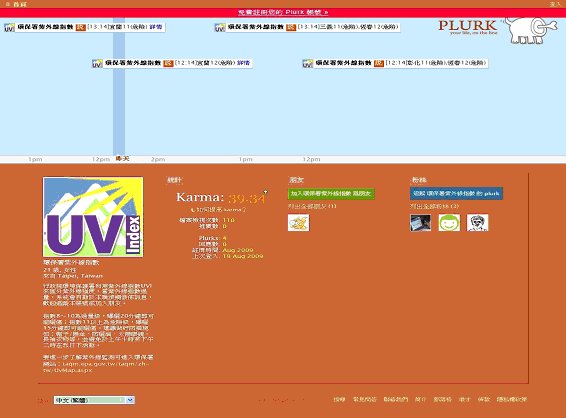Click the red banner Plurk account link
566x418 pixels.
pyautogui.click(x=283, y=12)
